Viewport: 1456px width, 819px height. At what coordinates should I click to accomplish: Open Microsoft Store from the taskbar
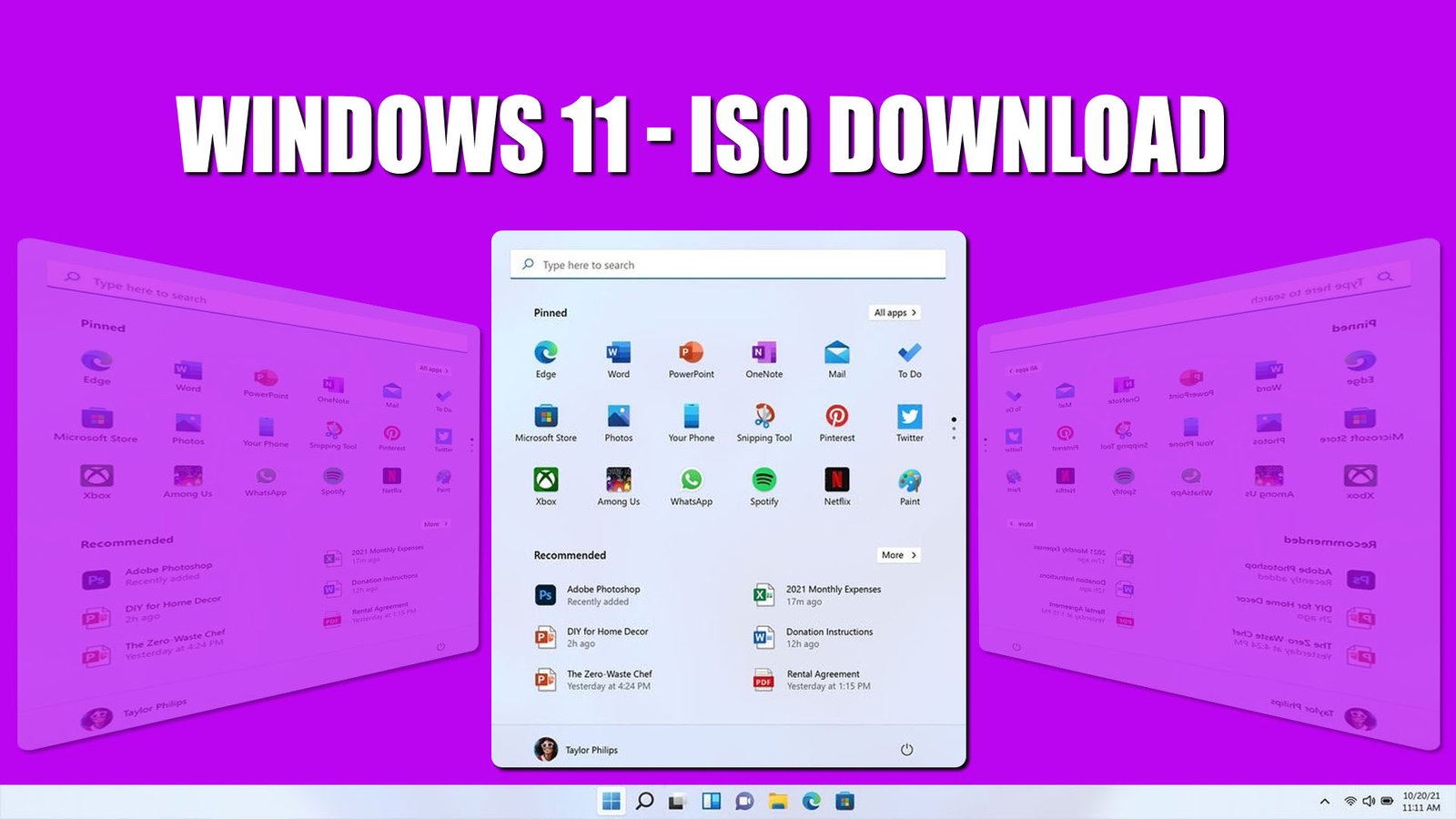845,801
